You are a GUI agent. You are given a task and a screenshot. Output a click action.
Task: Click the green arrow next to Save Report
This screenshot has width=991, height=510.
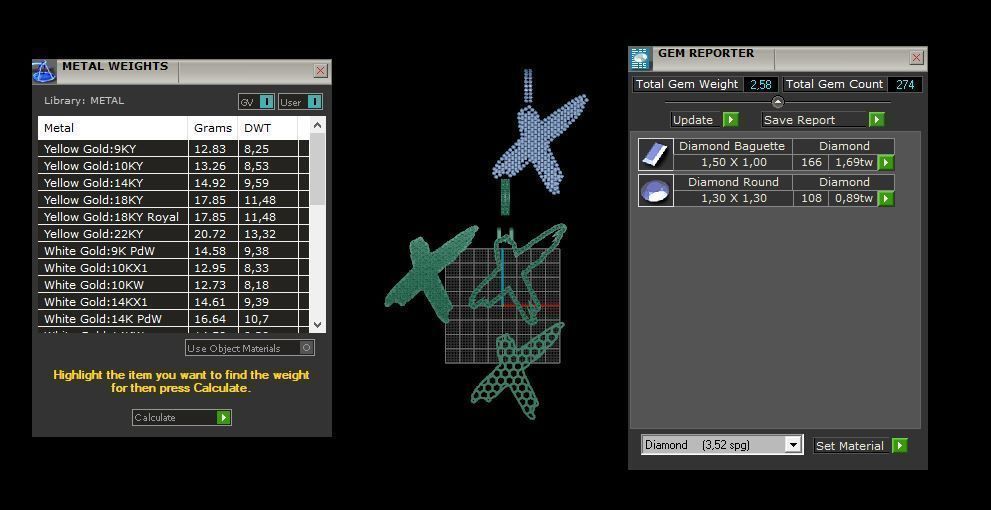click(876, 119)
